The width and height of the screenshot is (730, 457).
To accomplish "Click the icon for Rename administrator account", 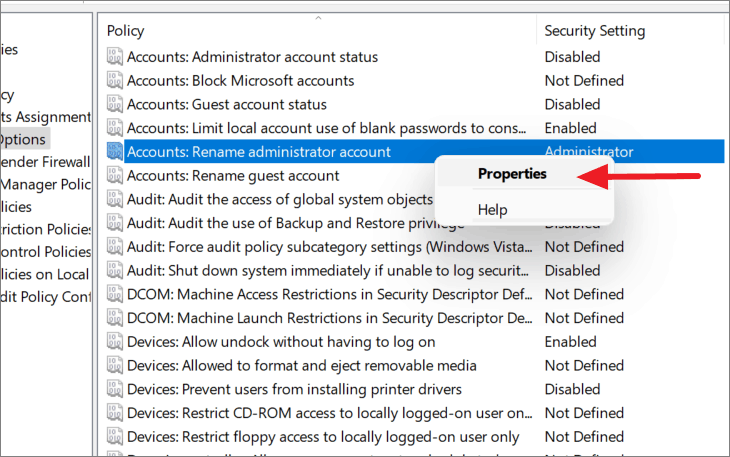I will coord(115,152).
